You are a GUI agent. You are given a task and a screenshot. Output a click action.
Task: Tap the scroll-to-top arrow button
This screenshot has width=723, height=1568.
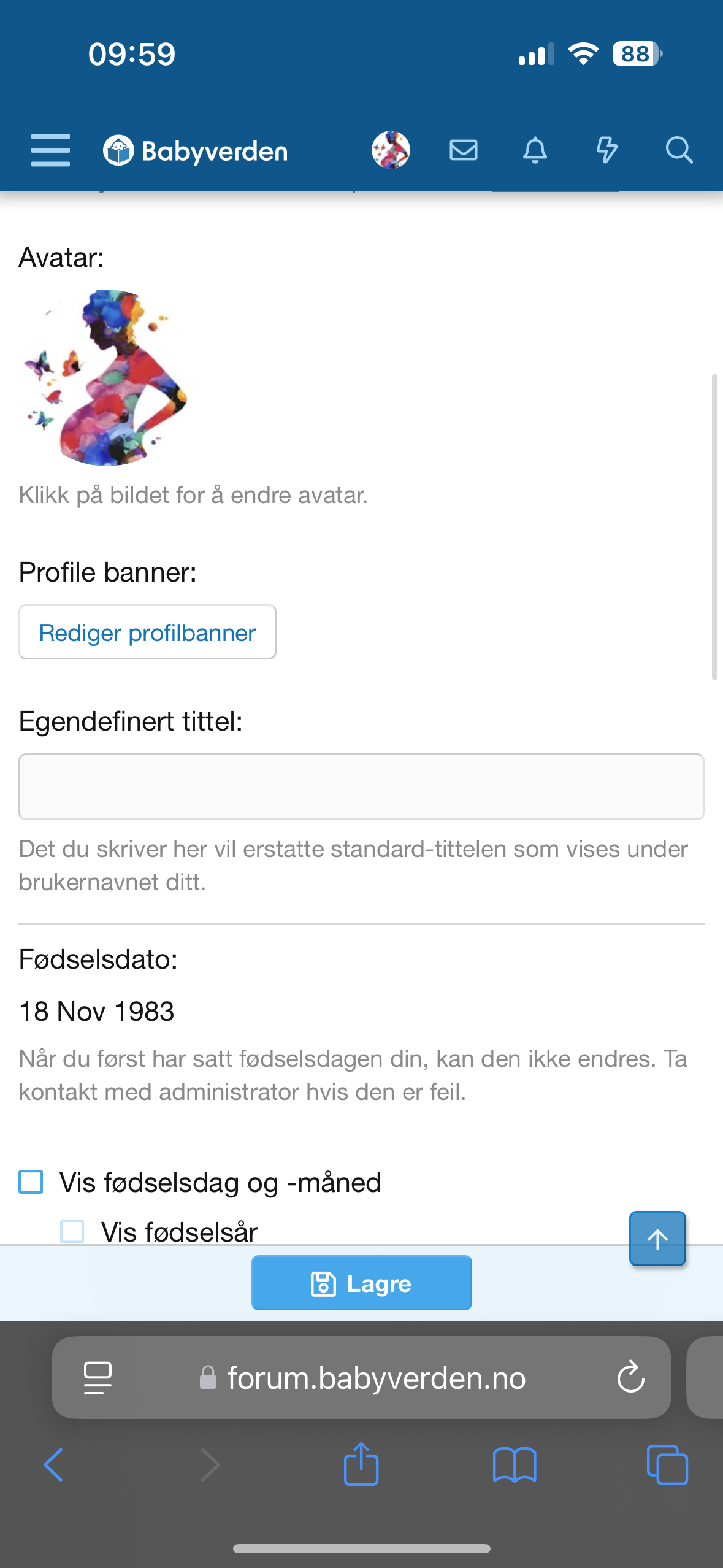click(657, 1239)
